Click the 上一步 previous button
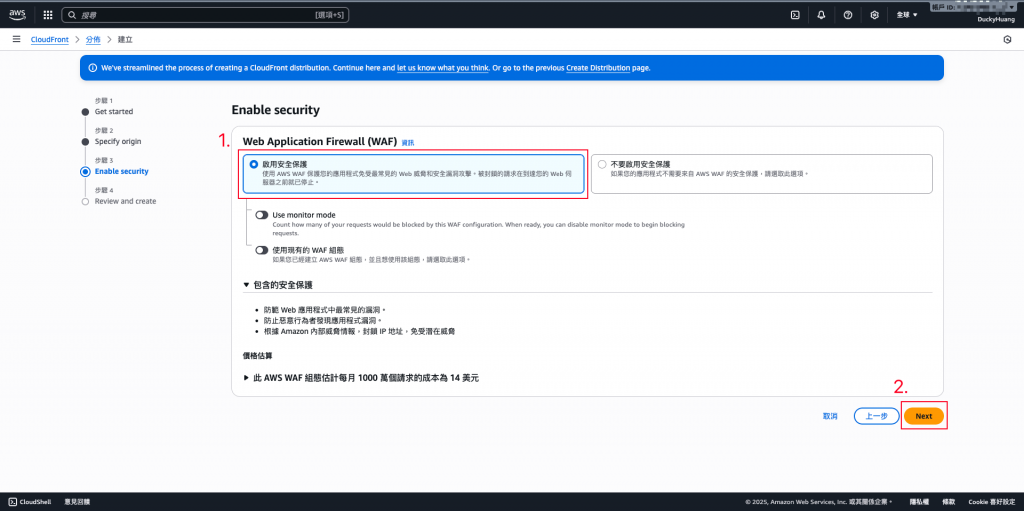The width and height of the screenshot is (1024, 511). click(x=876, y=416)
